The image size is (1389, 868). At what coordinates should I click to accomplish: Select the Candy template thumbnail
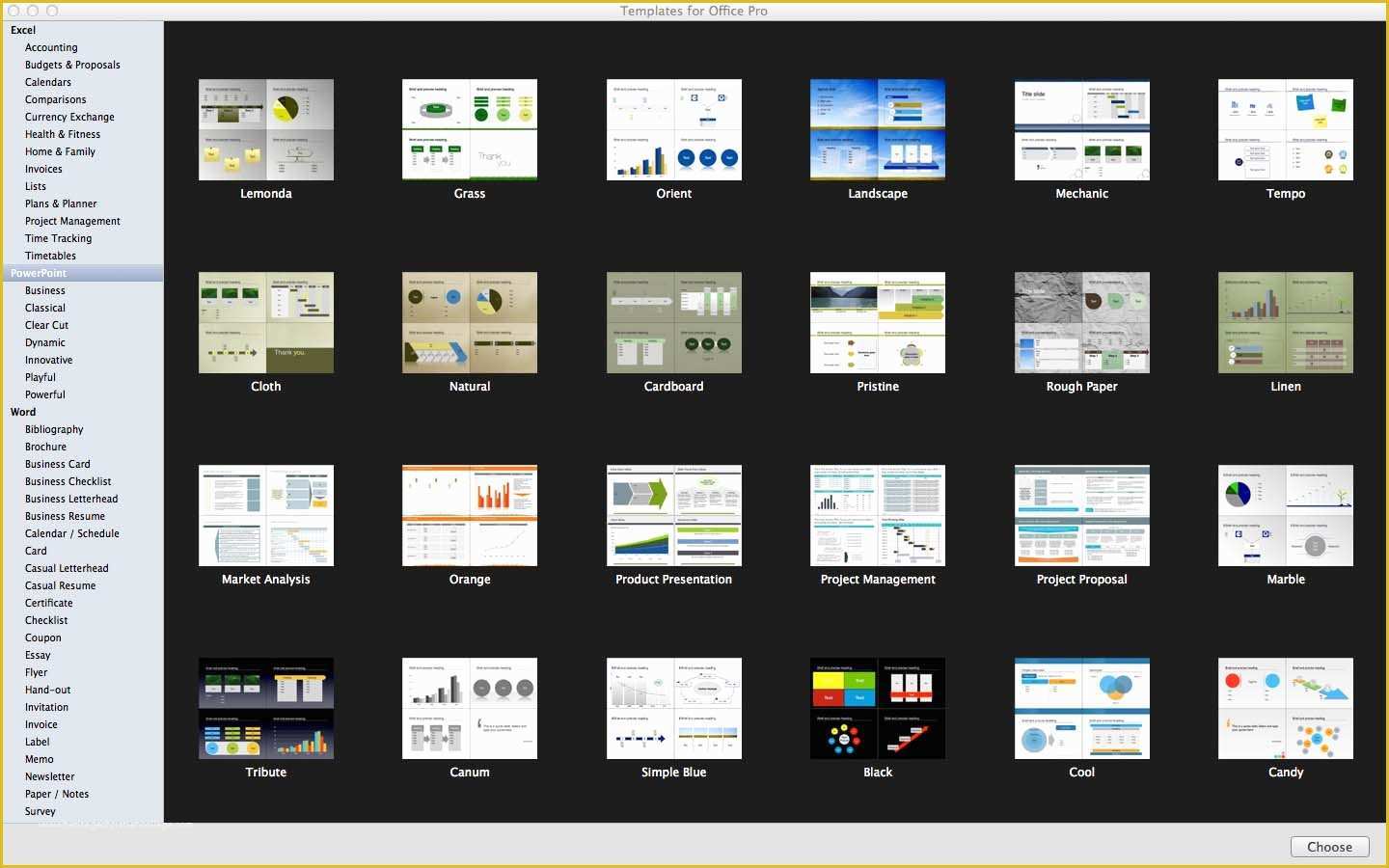[1286, 708]
